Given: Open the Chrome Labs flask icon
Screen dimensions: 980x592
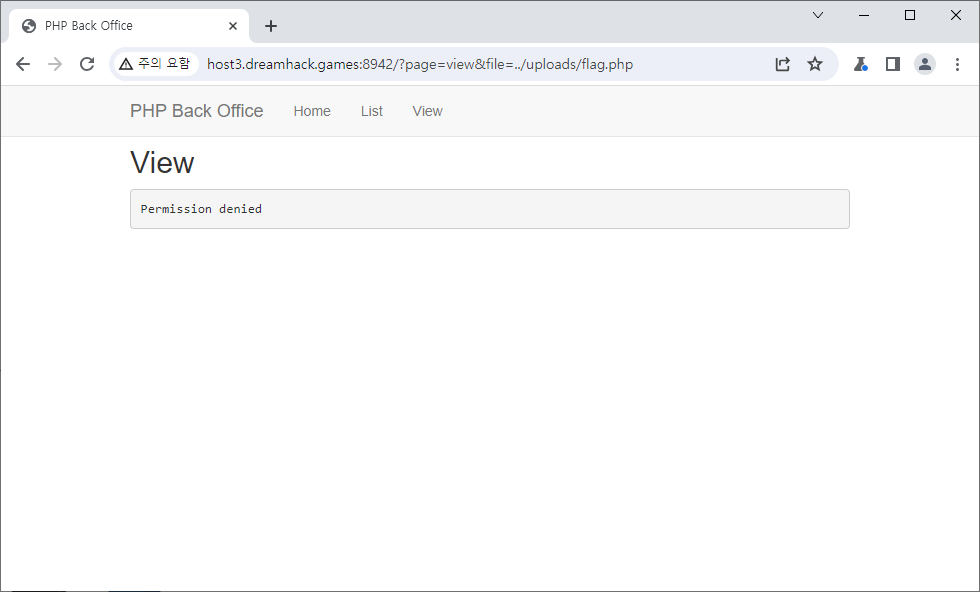Looking at the screenshot, I should 860,64.
